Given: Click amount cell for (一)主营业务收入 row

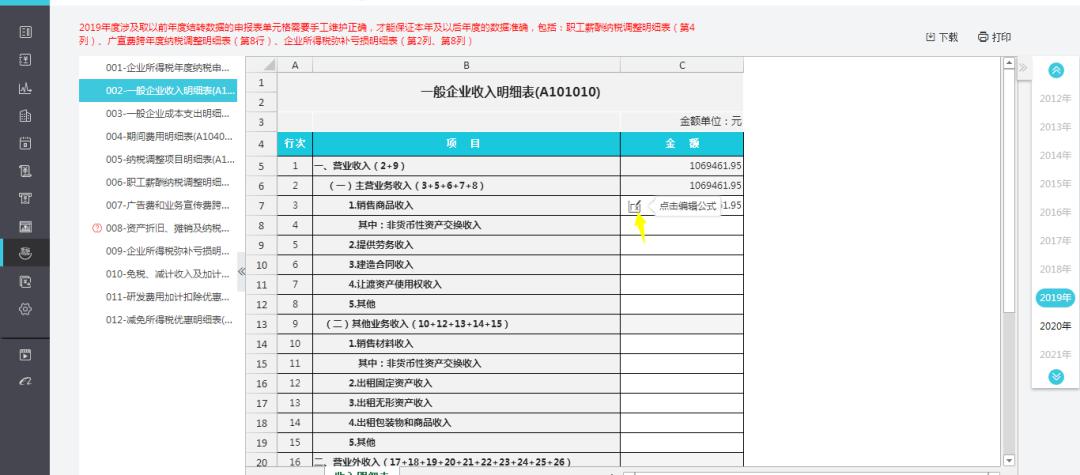Looking at the screenshot, I should point(682,186).
